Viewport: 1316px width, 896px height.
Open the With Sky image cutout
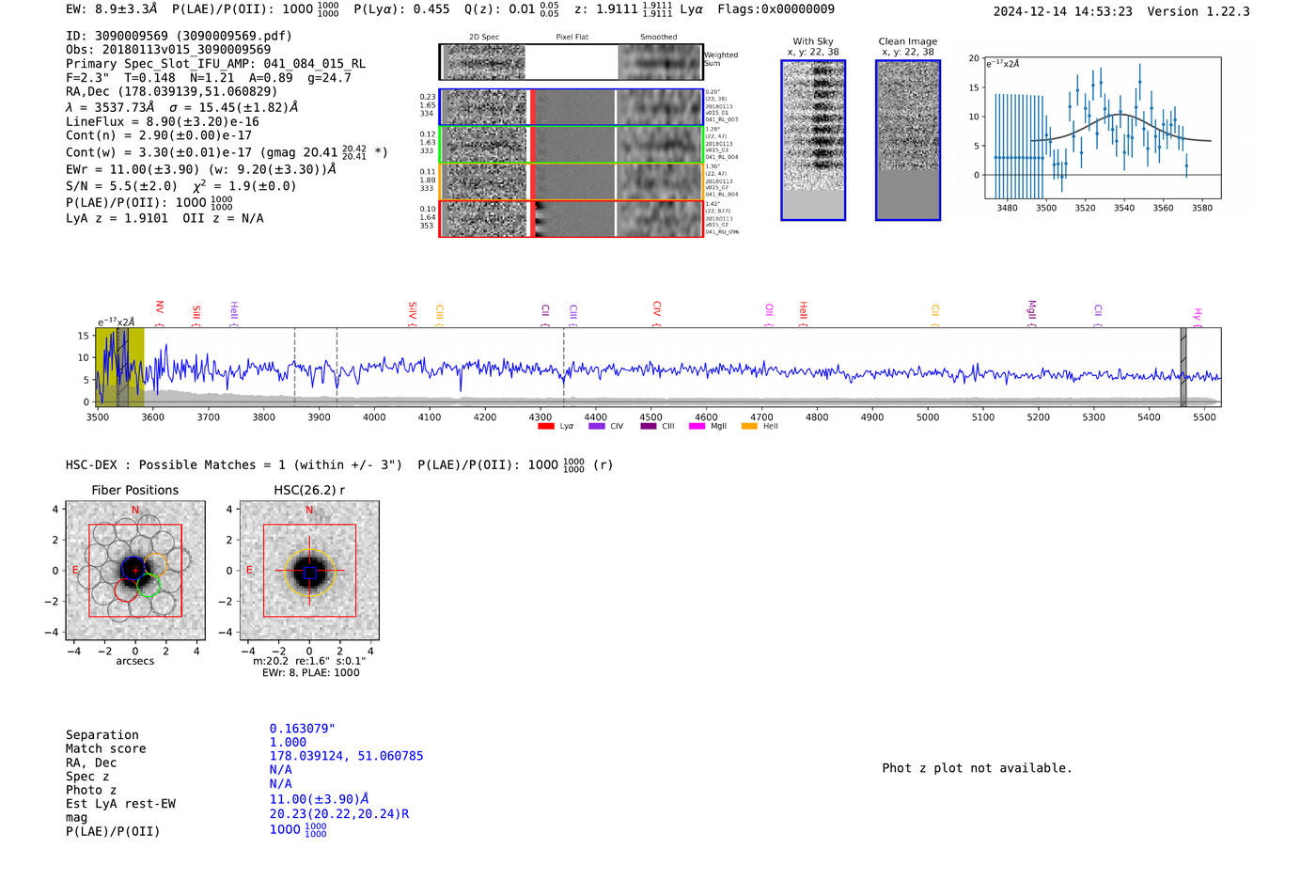(x=813, y=140)
